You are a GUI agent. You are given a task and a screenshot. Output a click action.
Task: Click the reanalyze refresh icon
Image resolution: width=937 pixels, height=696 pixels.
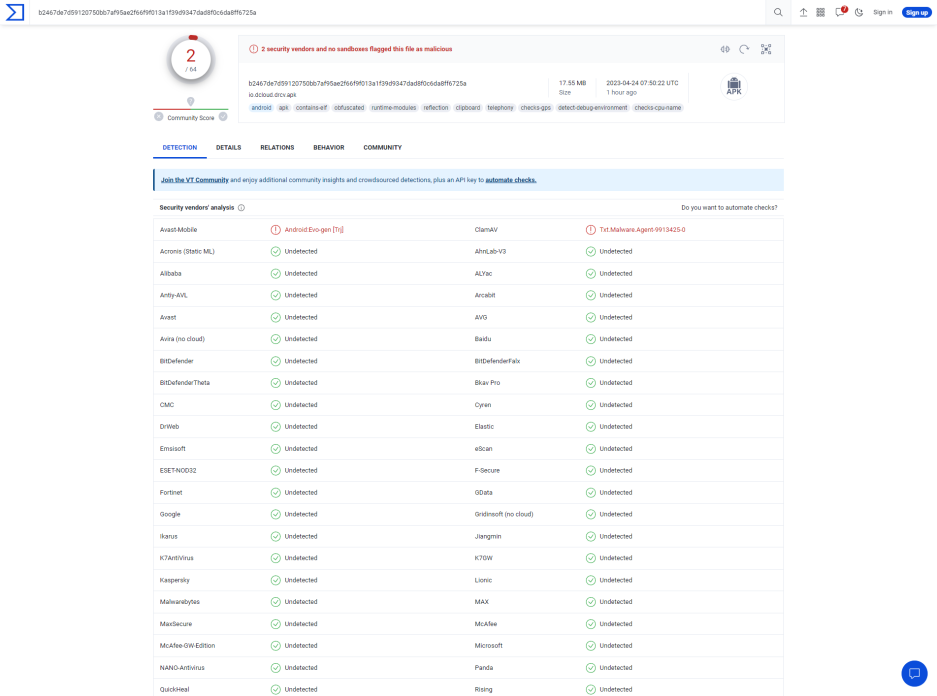click(x=744, y=49)
